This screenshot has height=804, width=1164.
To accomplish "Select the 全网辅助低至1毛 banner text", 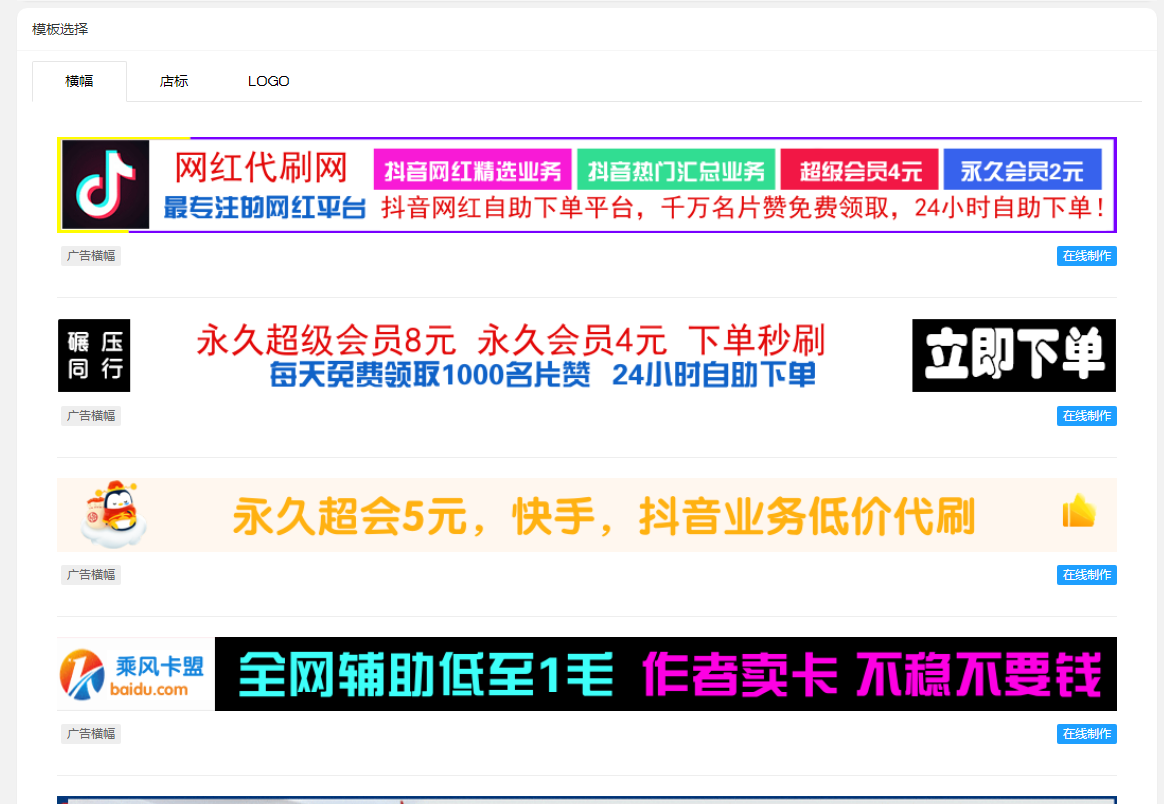I will tap(426, 674).
